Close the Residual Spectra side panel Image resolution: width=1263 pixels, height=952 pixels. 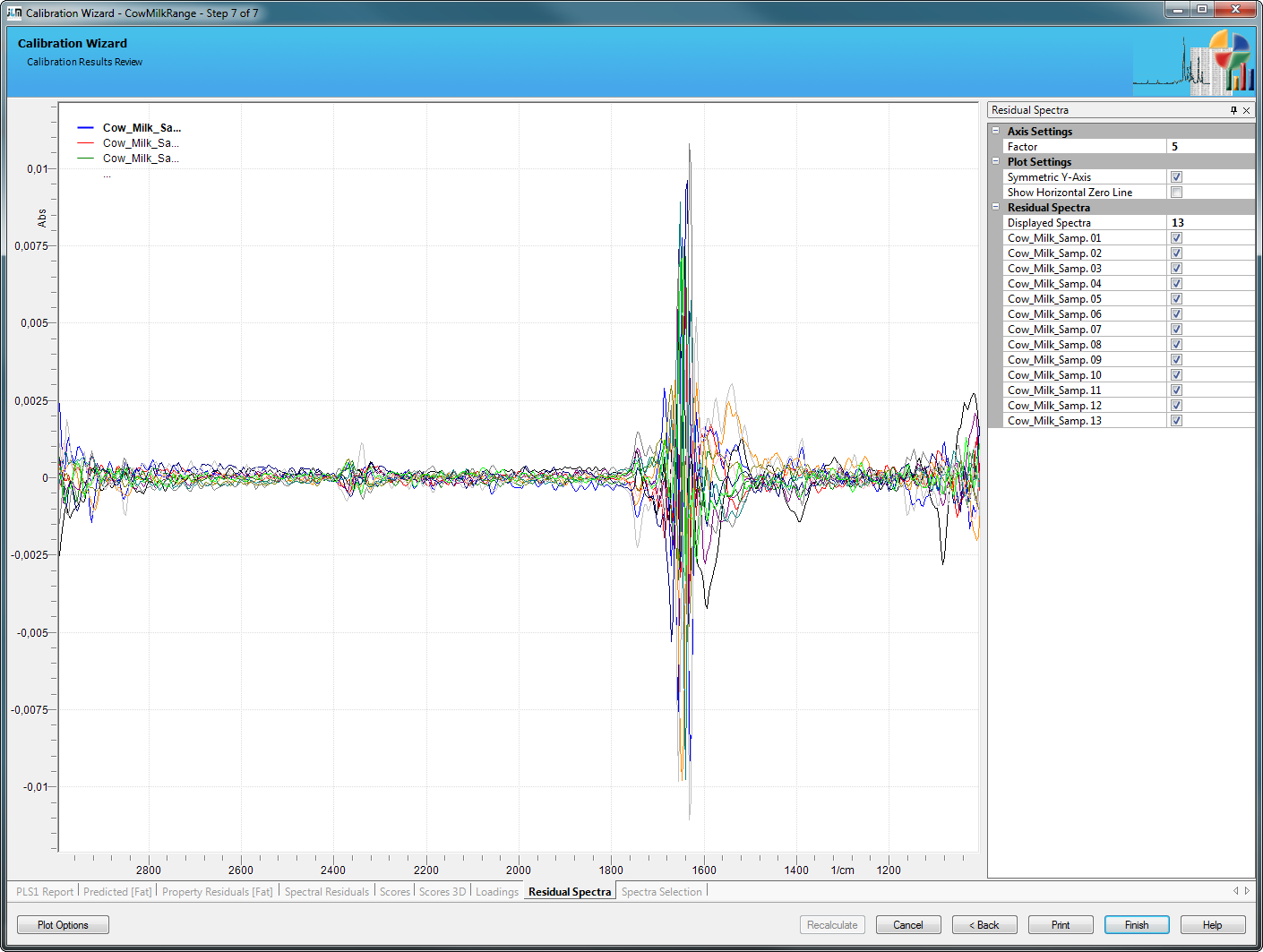pyautogui.click(x=1246, y=110)
